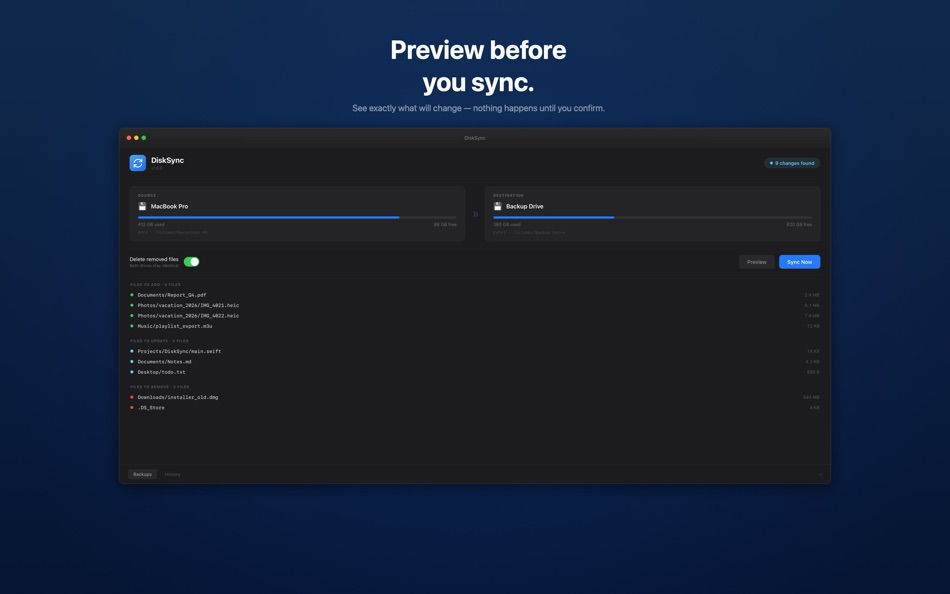Viewport: 950px width, 594px height.
Task: Click the sync direction arrow between drives
Action: coord(475,212)
